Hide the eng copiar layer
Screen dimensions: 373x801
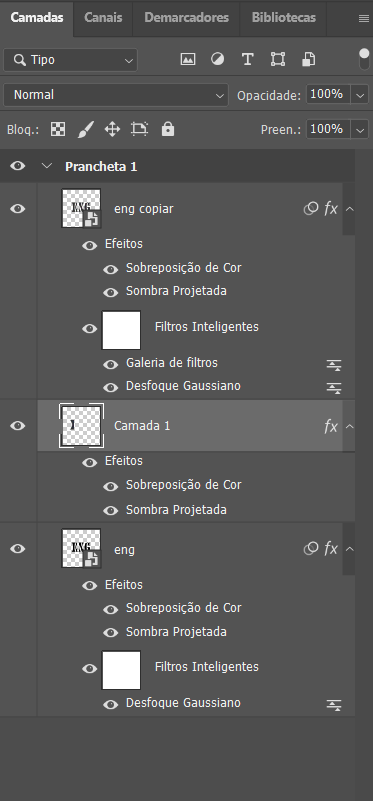[18, 209]
